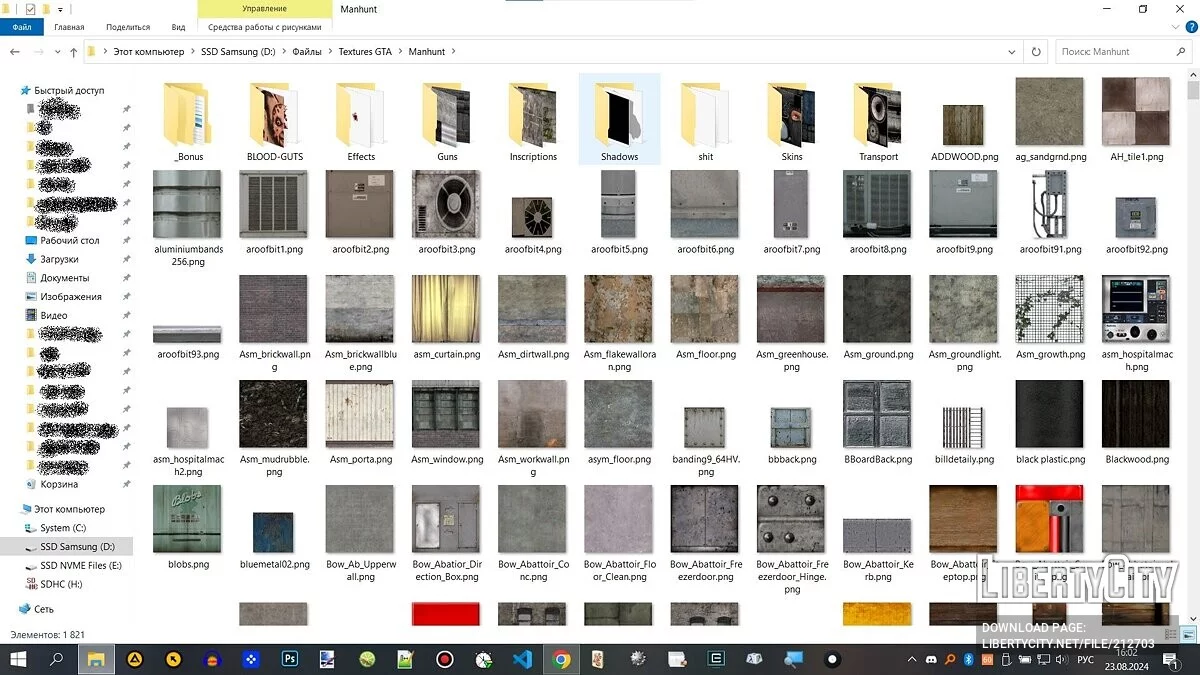Viewport: 1200px width, 675px height.
Task: Open the Файл menu tab
Action: [x=22, y=27]
